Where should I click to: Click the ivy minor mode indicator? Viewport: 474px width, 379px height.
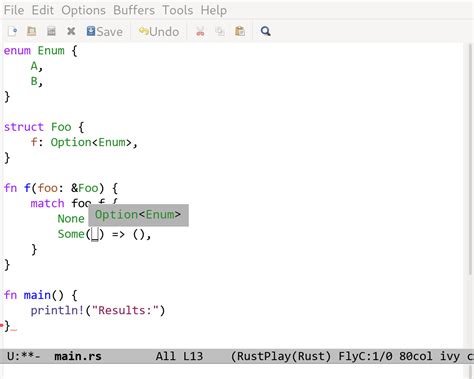point(450,356)
